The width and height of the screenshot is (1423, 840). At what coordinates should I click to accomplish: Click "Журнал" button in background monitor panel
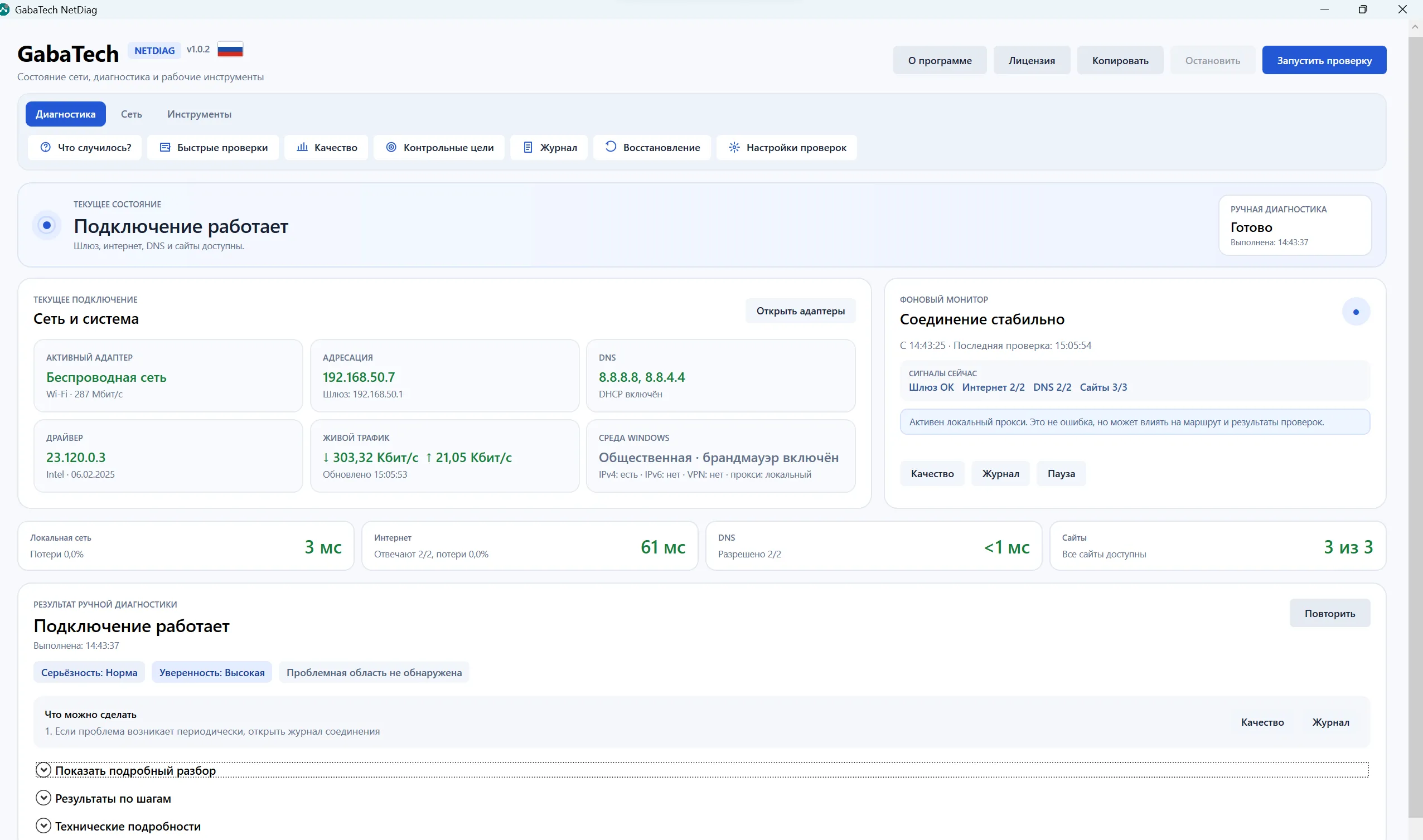[1000, 473]
